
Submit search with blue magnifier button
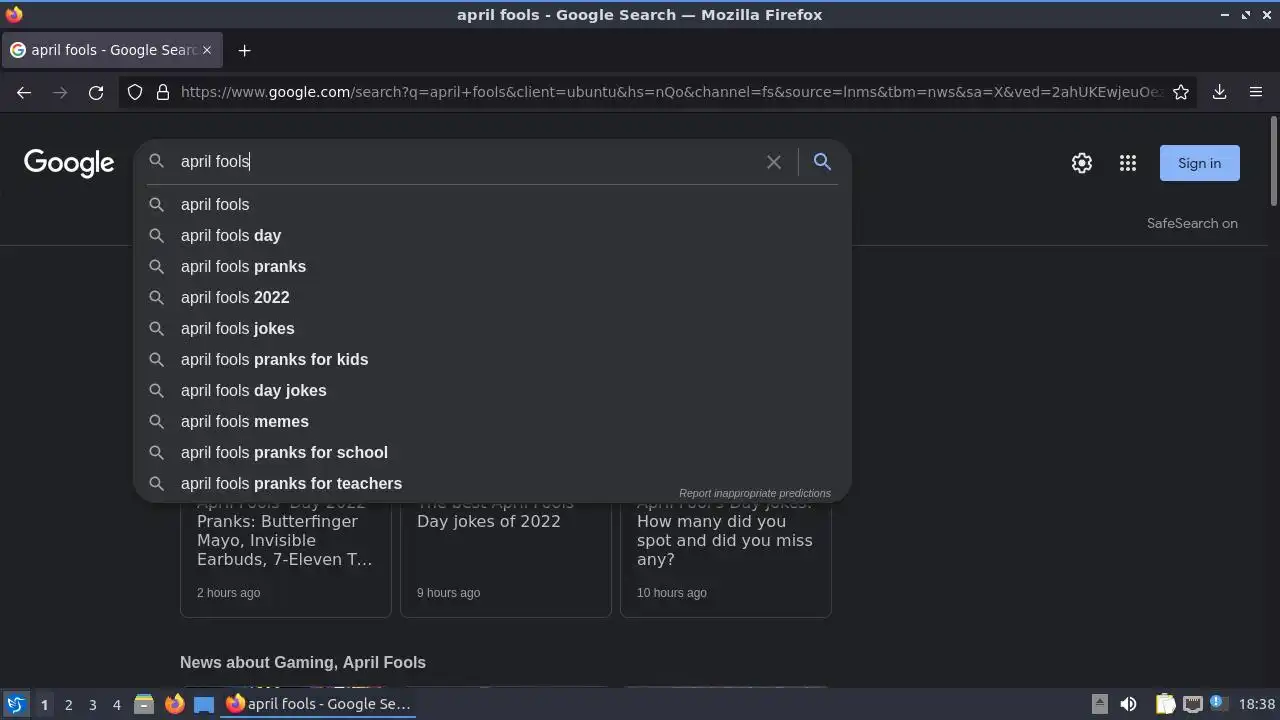point(822,161)
